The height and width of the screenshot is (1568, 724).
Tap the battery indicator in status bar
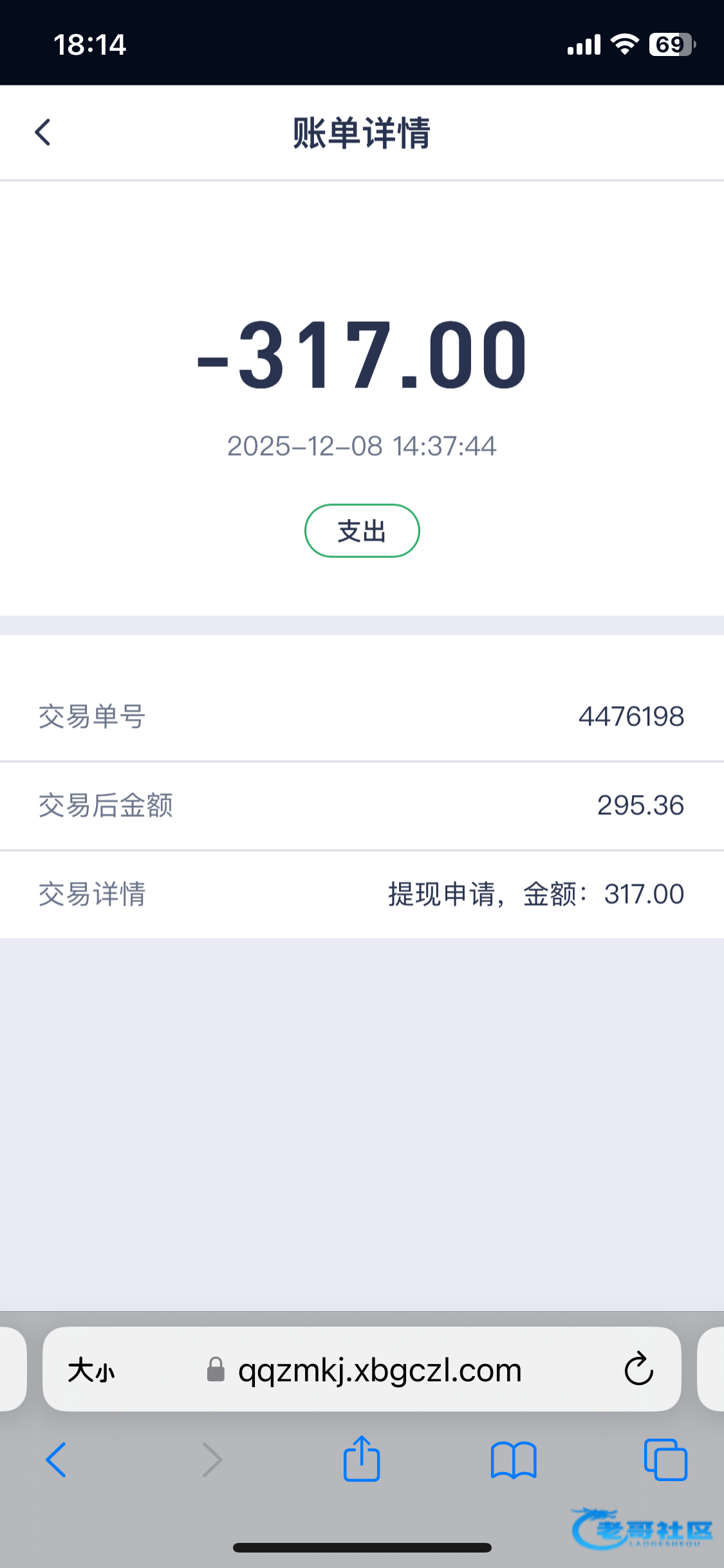pyautogui.click(x=672, y=44)
